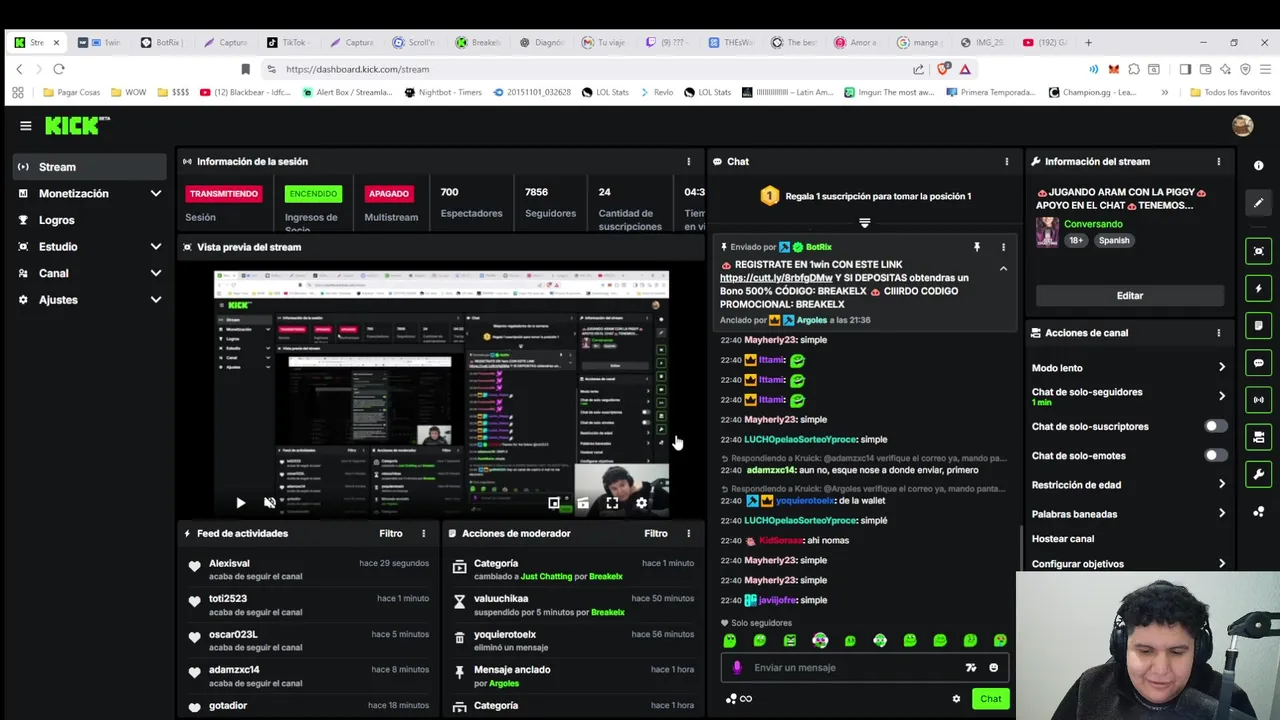Click the cutt.ly link in pinned message
This screenshot has width=1280, height=720.
[x=776, y=278]
